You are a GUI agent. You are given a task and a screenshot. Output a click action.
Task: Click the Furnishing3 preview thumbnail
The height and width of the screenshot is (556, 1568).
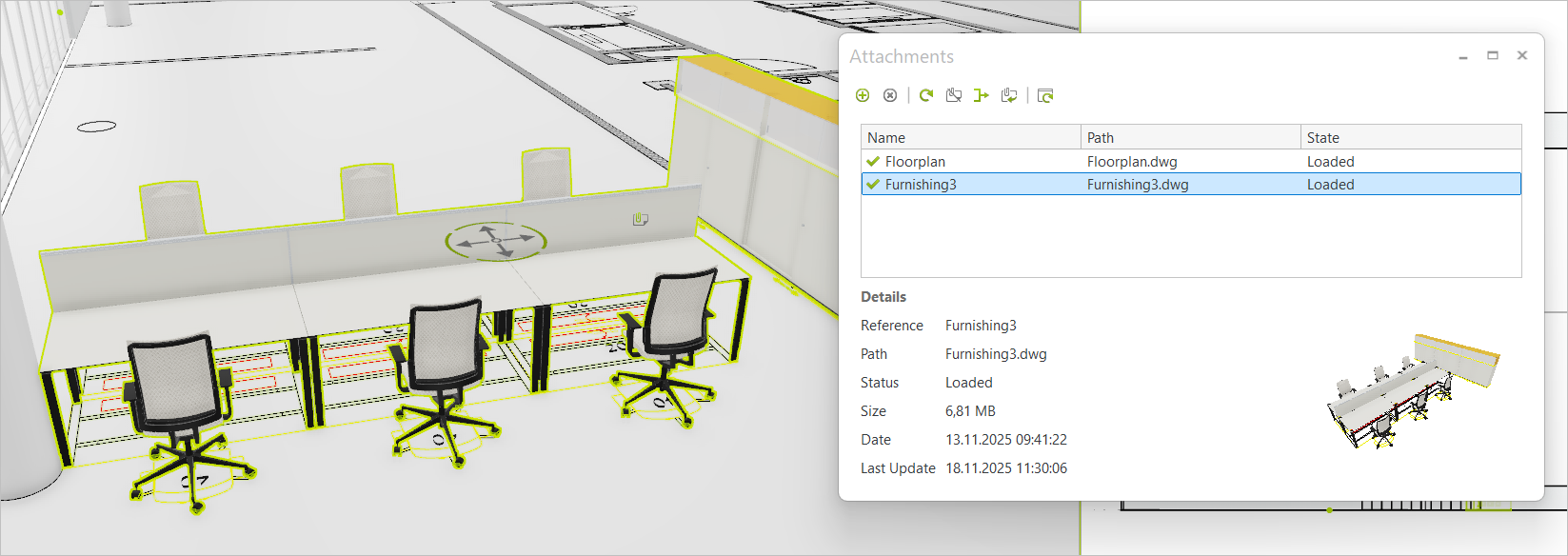coord(1414,390)
